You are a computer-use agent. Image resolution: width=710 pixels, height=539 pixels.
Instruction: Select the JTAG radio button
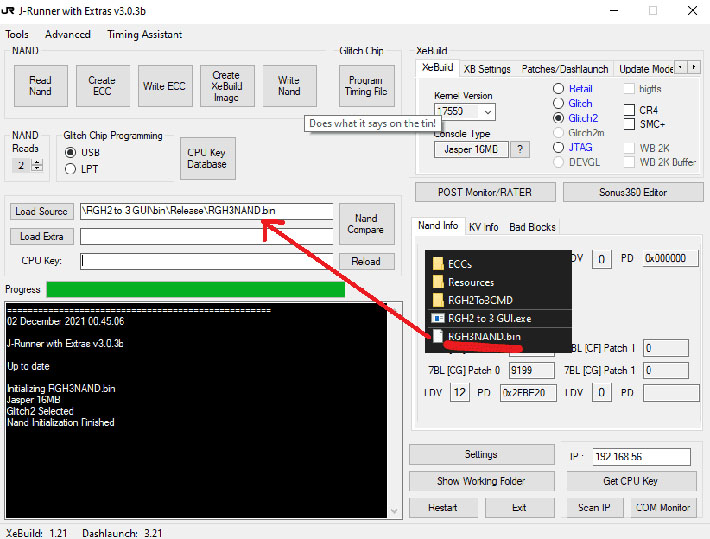click(559, 147)
